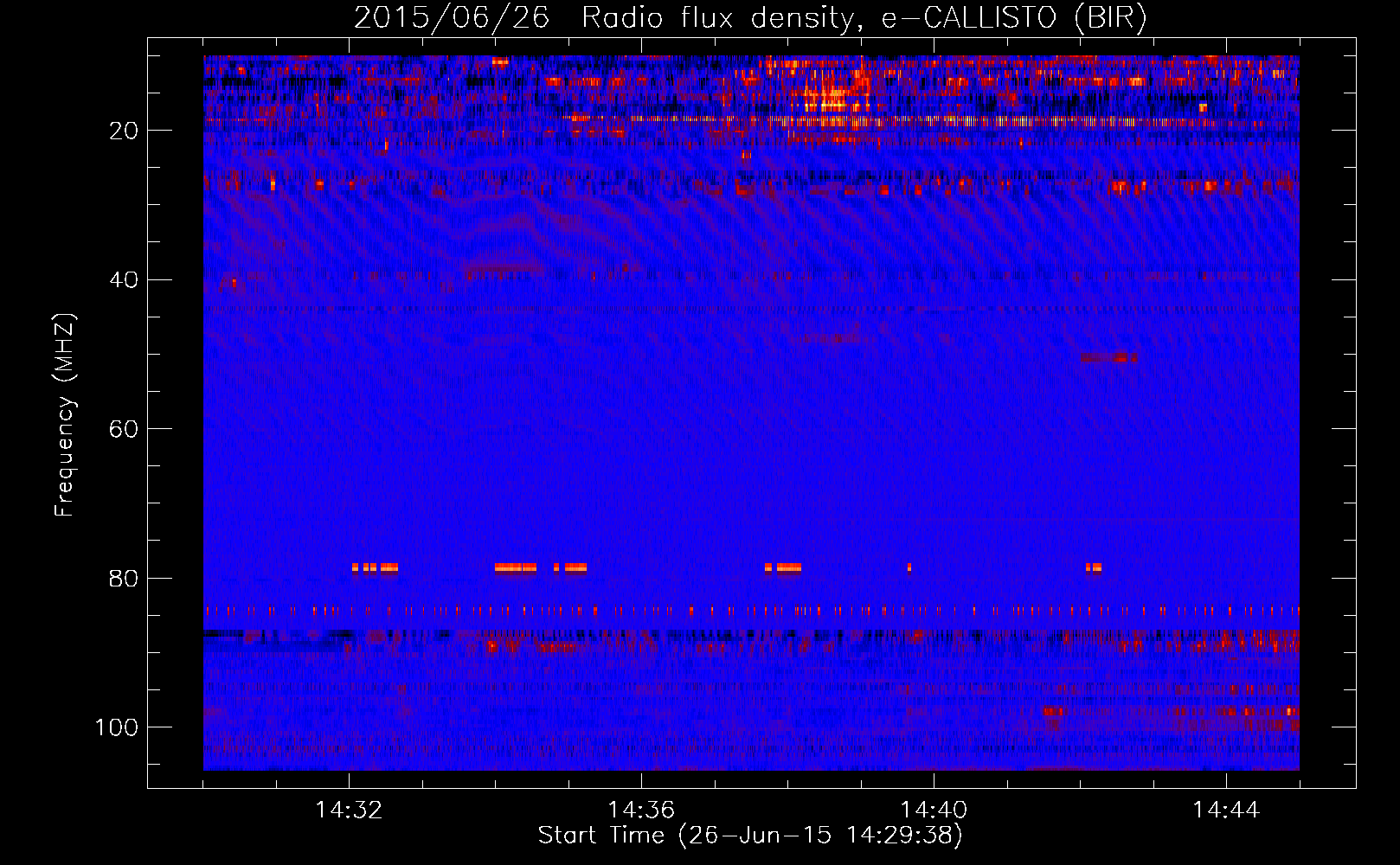Select the date '2015/06/26' in the title
This screenshot has width=1400, height=865.
click(x=452, y=18)
